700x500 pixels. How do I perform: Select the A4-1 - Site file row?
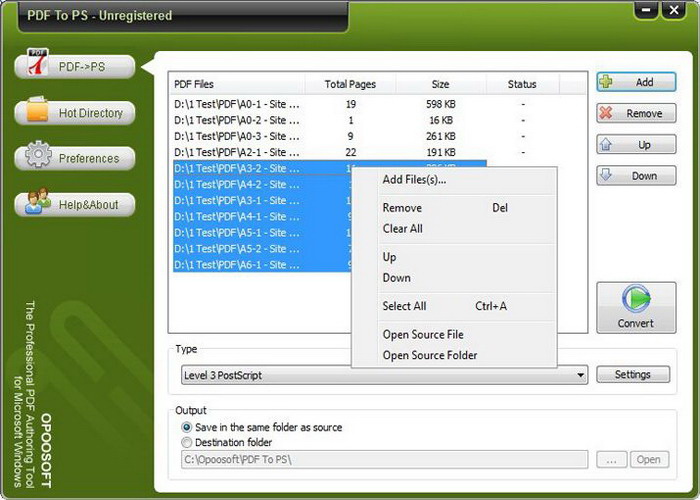point(262,217)
